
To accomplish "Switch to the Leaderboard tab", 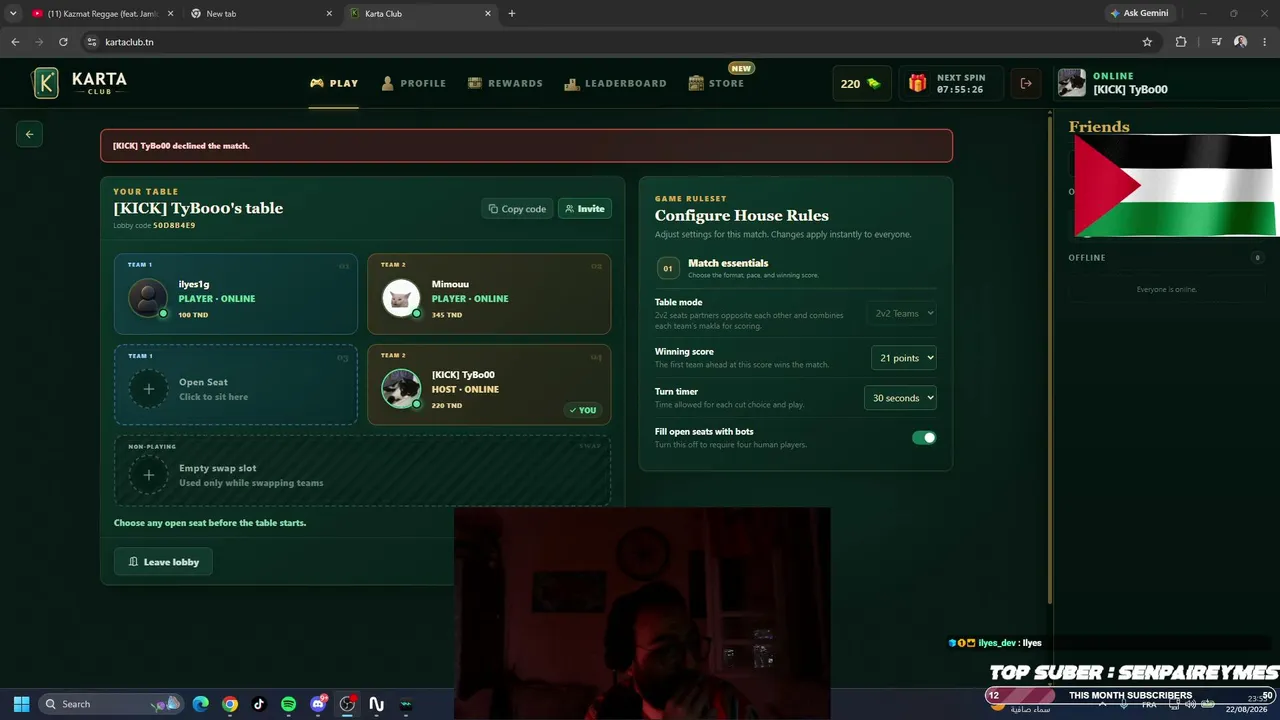I will (615, 83).
